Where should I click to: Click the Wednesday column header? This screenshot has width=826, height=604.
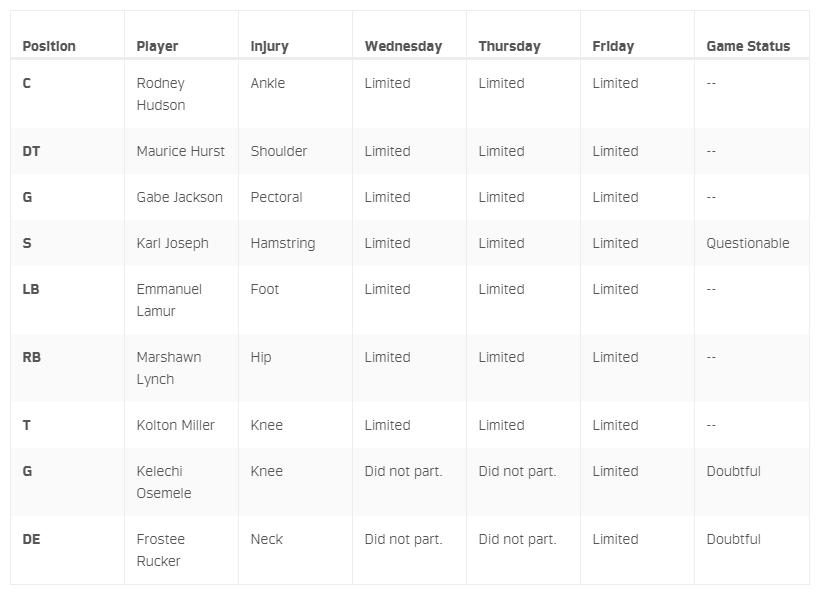(403, 46)
